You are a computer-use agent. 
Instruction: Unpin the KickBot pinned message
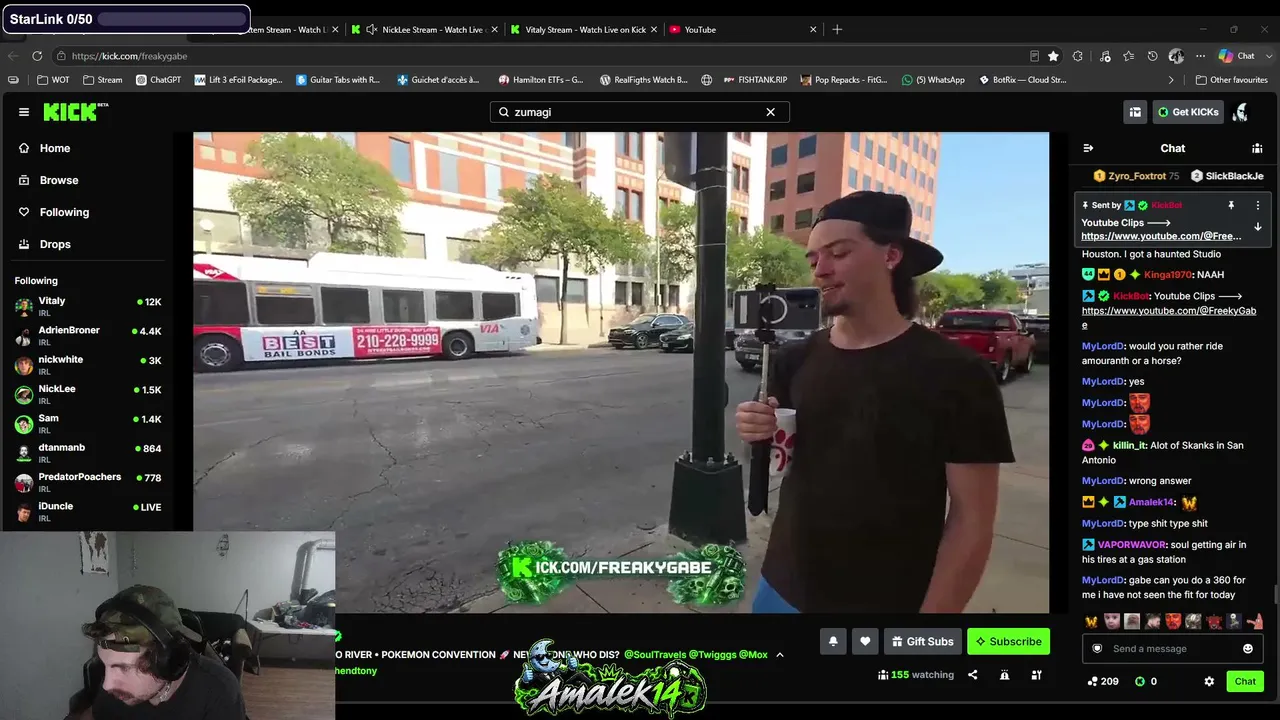coord(1231,205)
